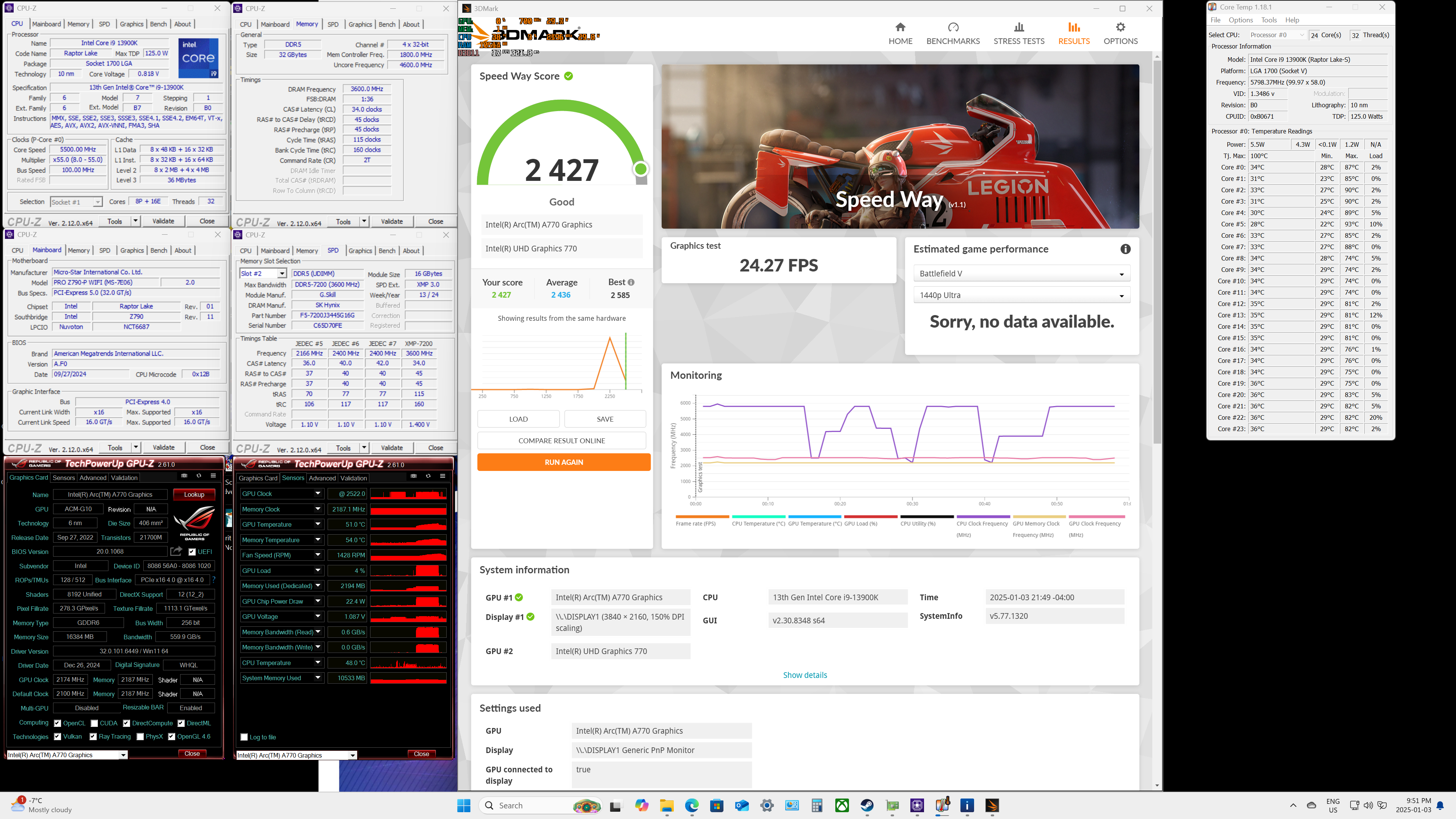Click the taskbar Search box
The width and height of the screenshot is (1456, 819).
tap(540, 805)
